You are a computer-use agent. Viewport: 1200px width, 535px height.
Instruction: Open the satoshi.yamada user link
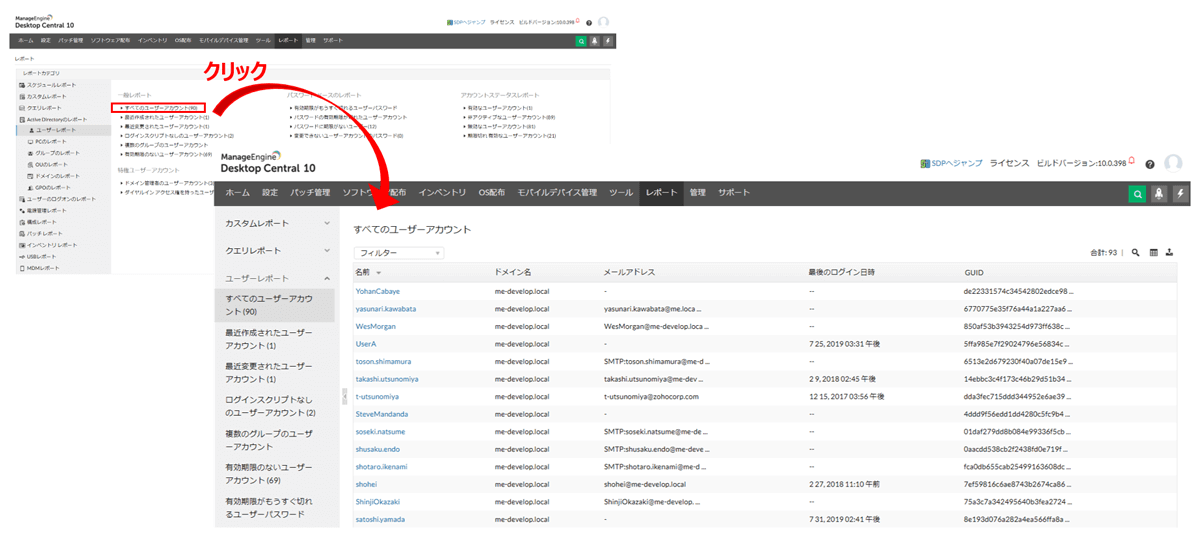[x=380, y=519]
